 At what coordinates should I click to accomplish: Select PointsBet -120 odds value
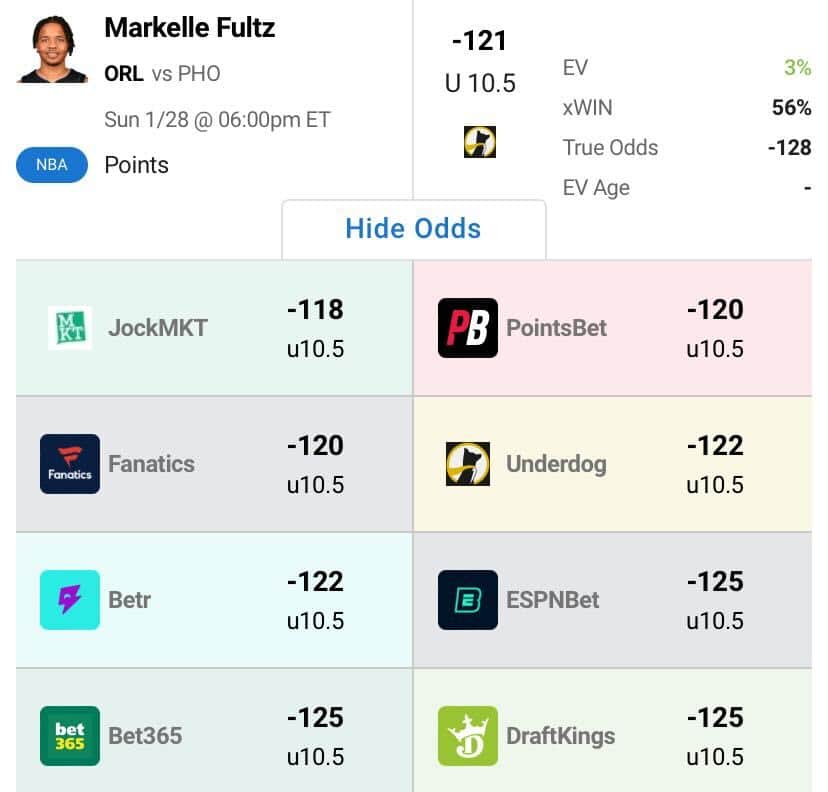pyautogui.click(x=715, y=310)
